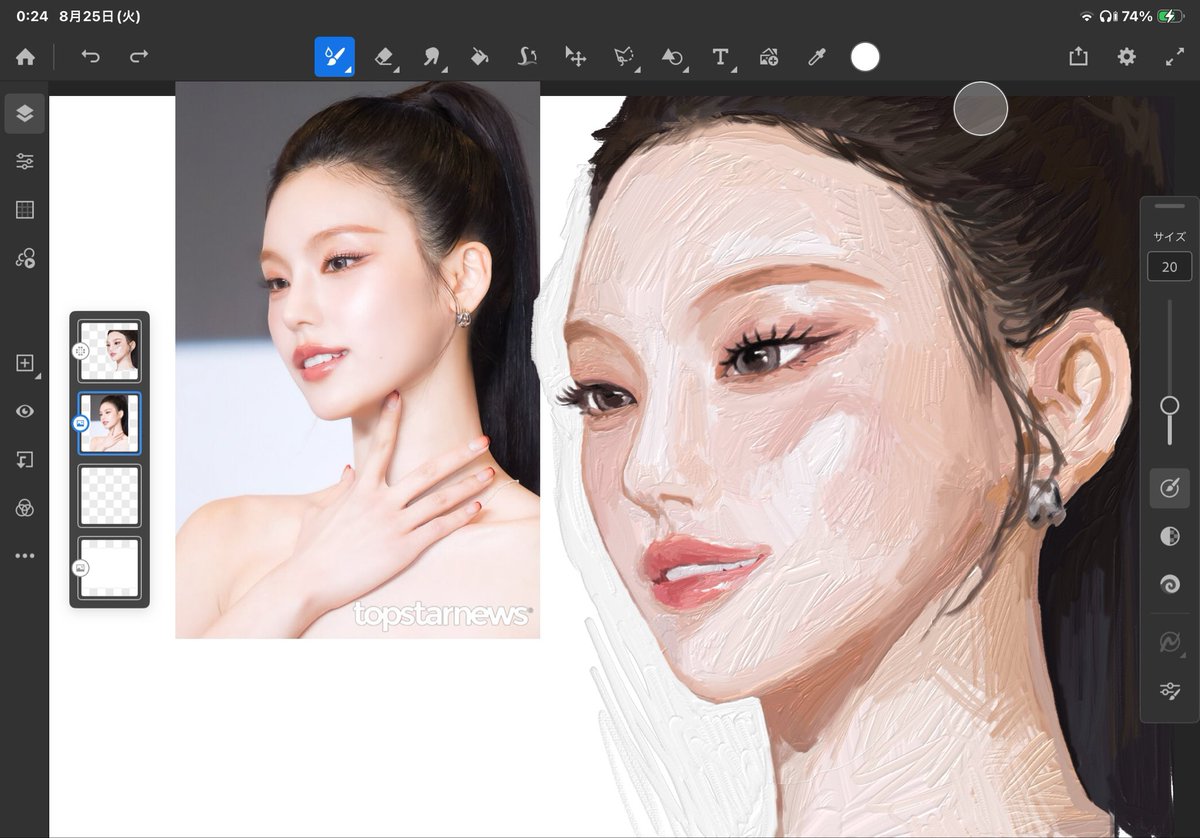Redo the undone action
1200x838 pixels.
(139, 57)
